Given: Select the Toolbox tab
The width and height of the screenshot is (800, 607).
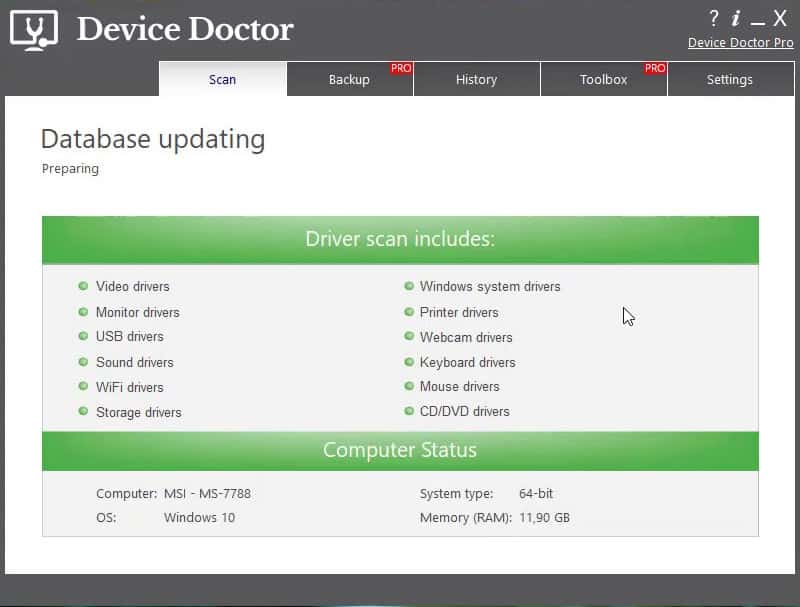Looking at the screenshot, I should [604, 79].
